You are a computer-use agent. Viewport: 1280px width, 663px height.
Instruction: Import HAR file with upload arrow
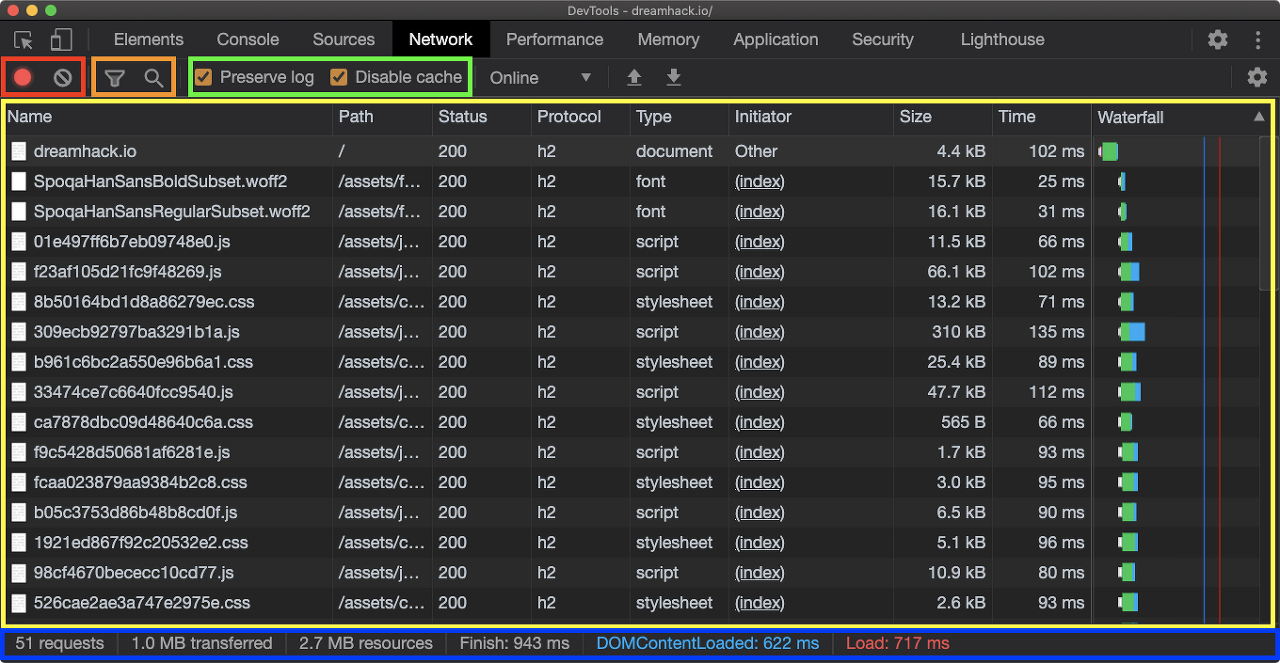(x=634, y=78)
